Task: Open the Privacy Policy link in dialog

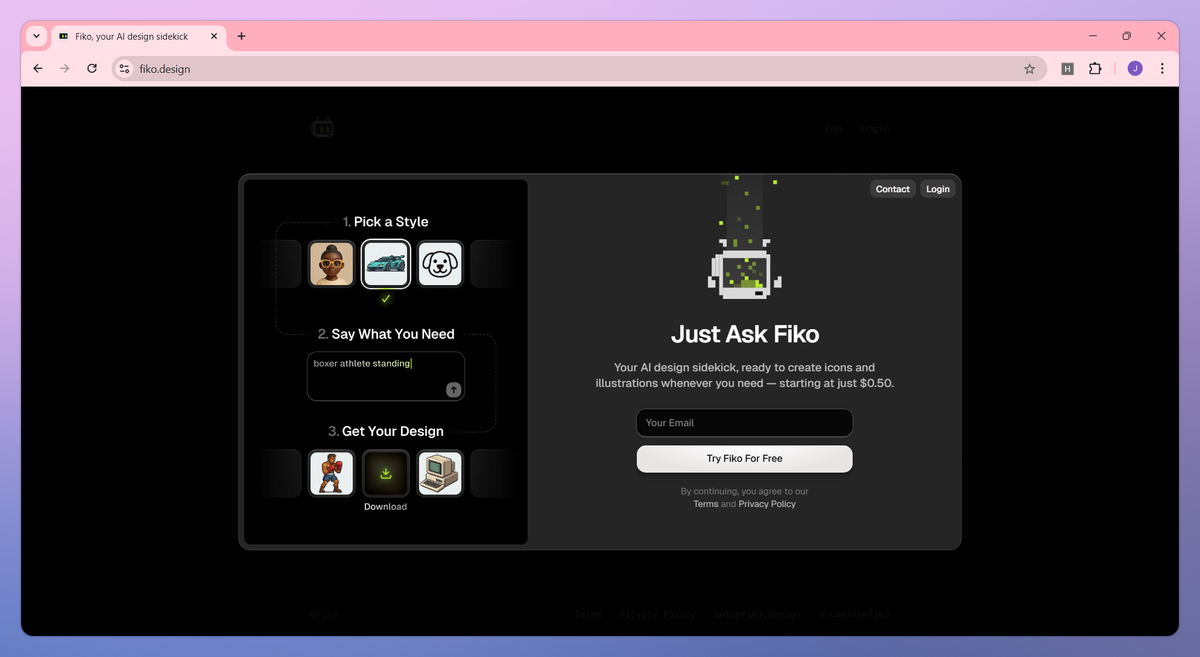Action: coord(767,504)
